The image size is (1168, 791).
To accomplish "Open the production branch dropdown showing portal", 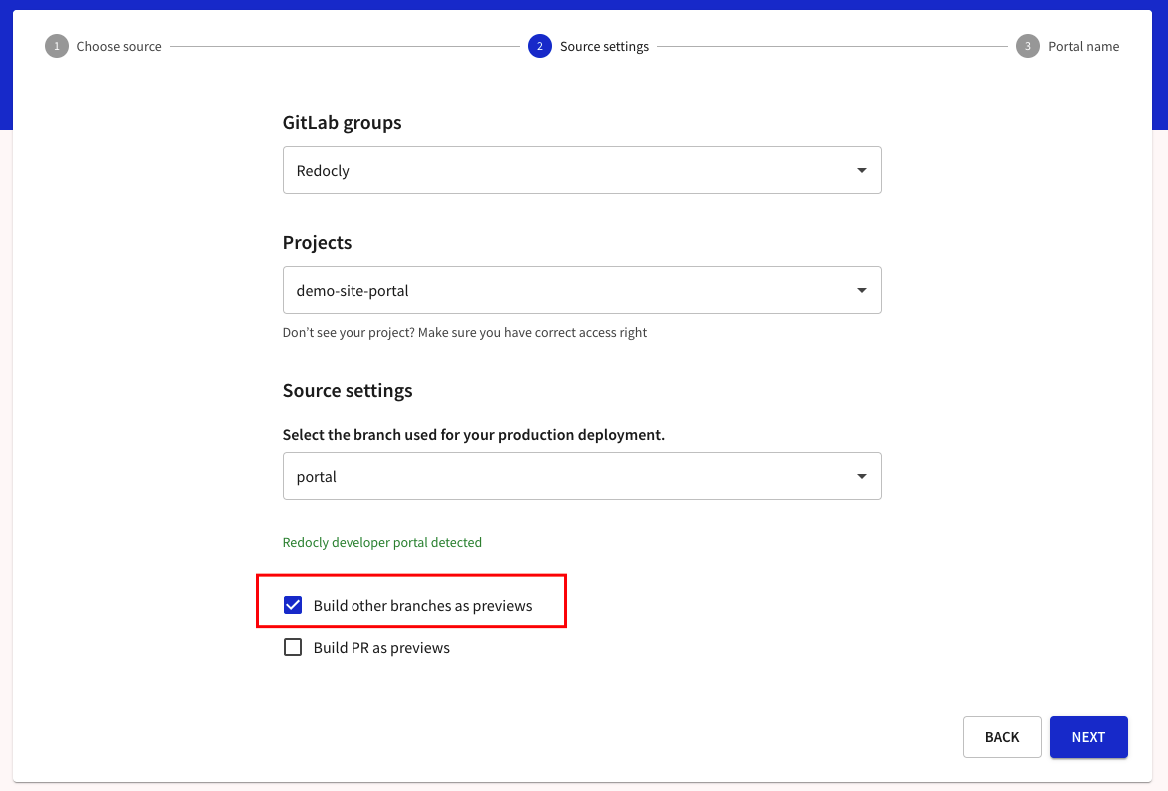I will [582, 477].
